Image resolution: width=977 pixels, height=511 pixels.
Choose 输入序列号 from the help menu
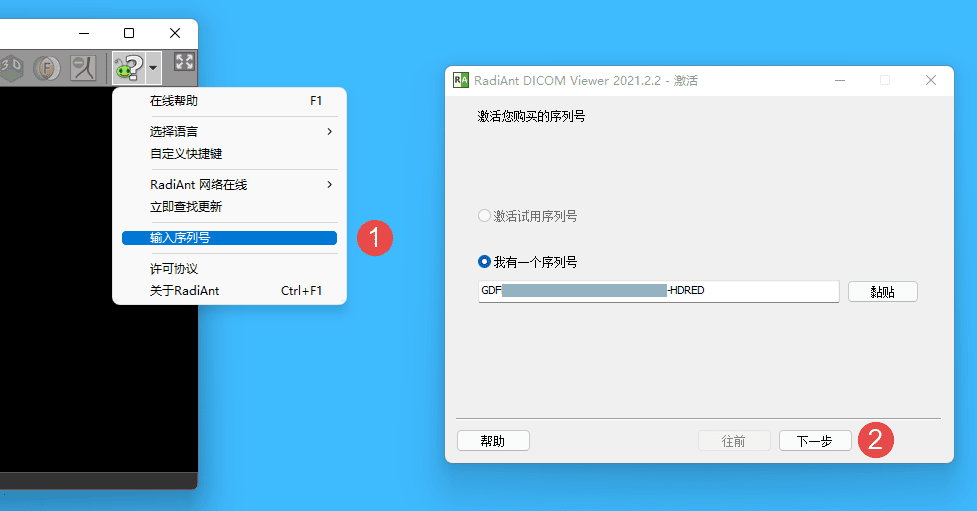229,238
